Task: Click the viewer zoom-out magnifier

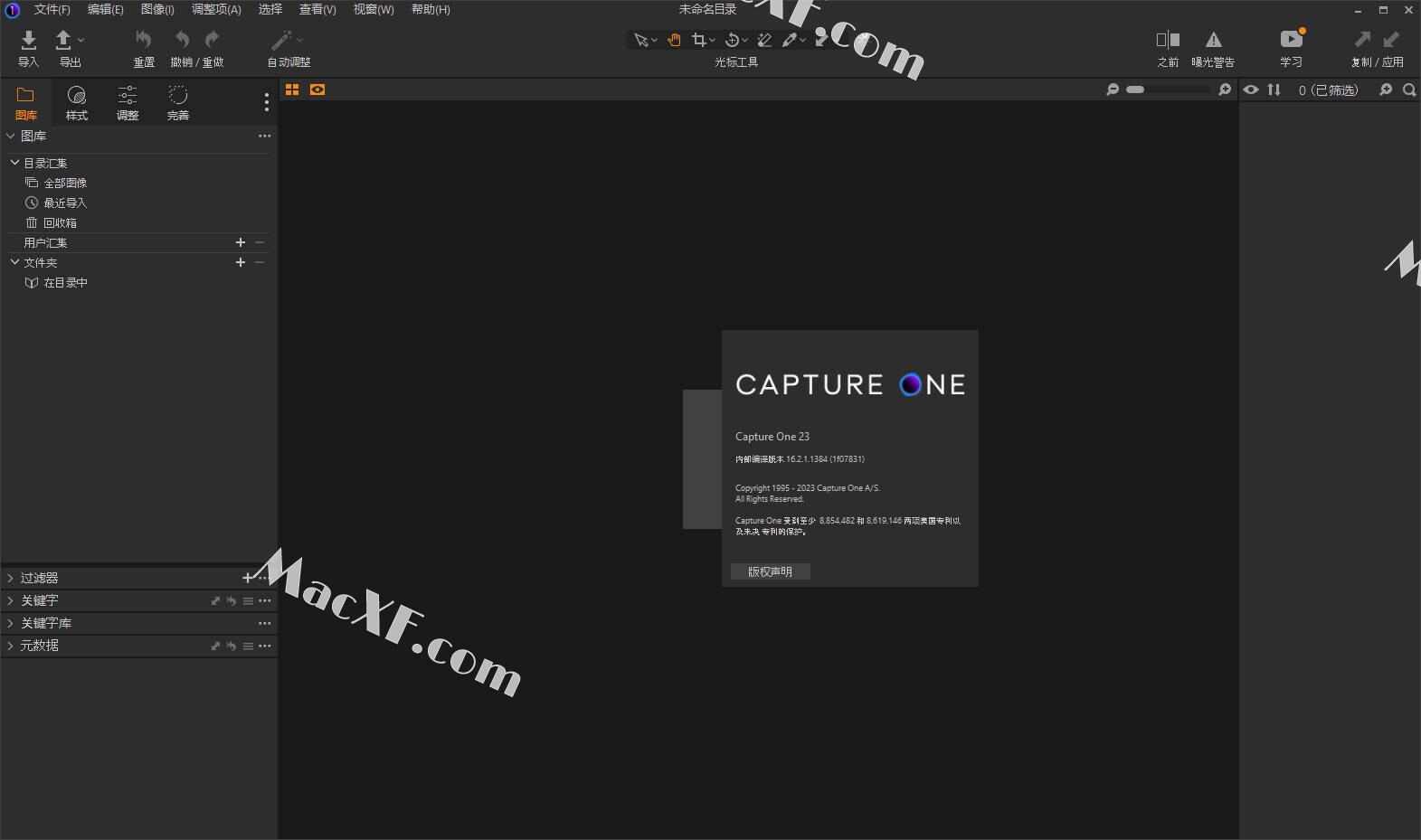Action: [1113, 90]
